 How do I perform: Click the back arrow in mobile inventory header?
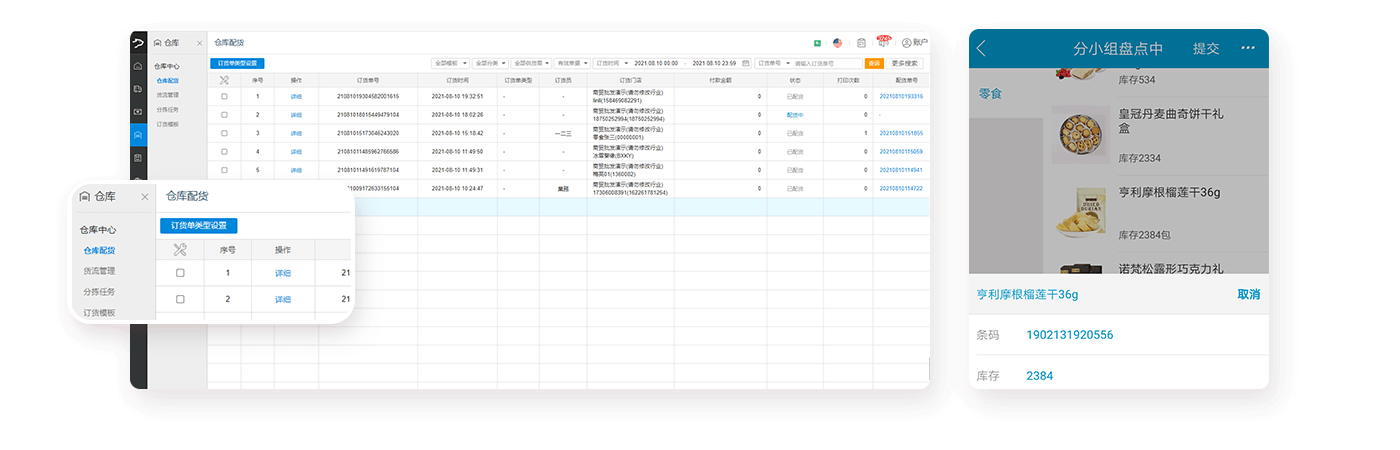(982, 49)
